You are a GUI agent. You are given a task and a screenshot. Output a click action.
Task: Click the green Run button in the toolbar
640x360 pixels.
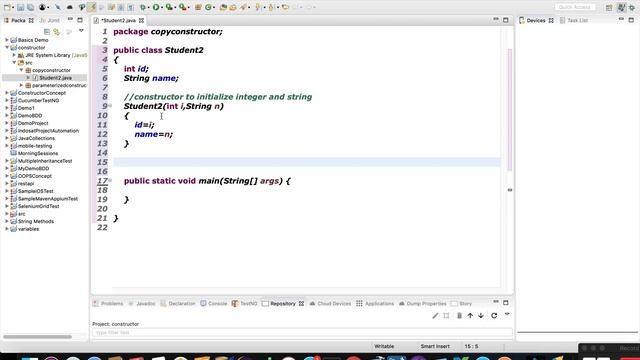tap(156, 7)
